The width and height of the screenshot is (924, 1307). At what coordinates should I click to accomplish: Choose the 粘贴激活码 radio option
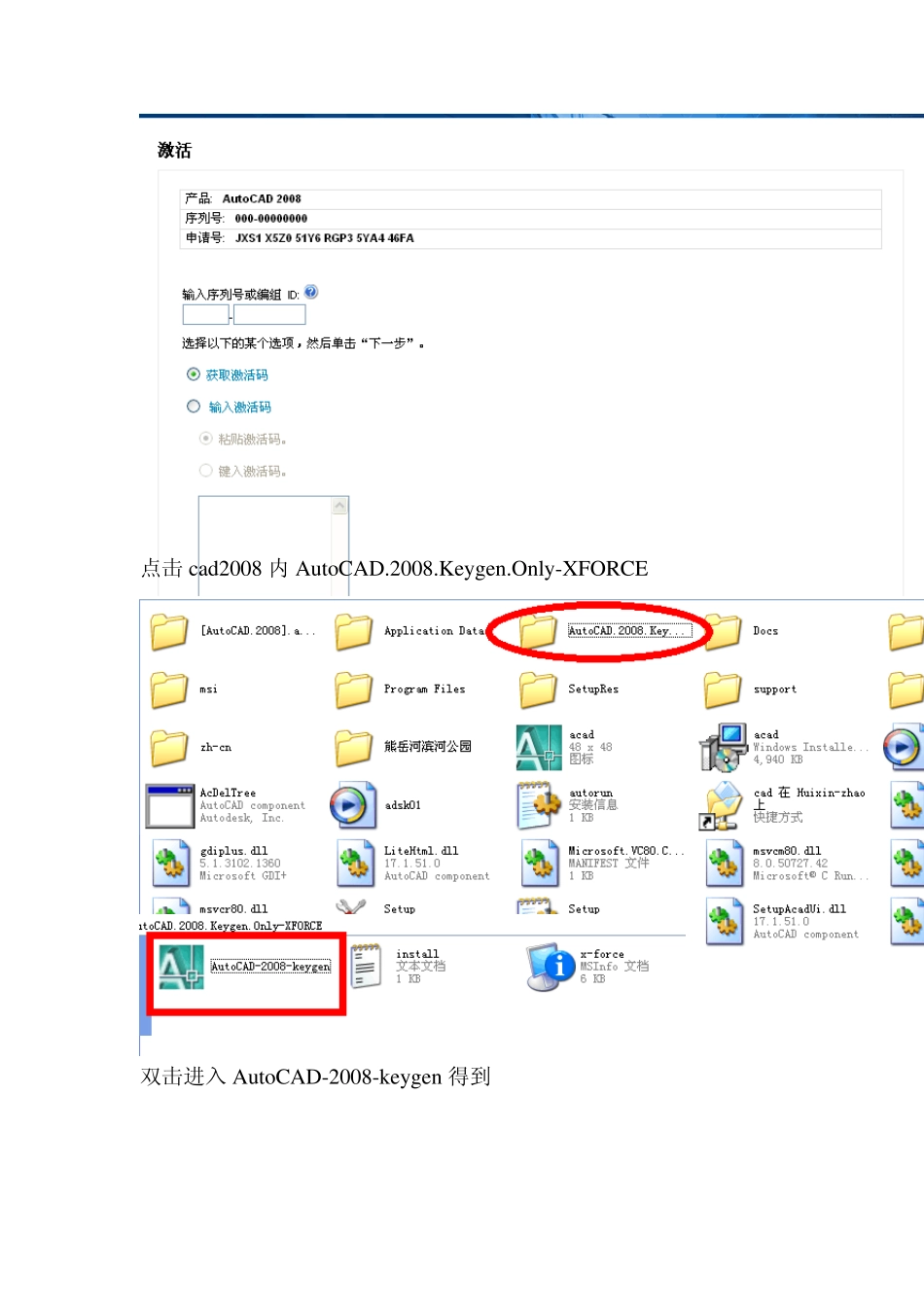click(x=205, y=439)
